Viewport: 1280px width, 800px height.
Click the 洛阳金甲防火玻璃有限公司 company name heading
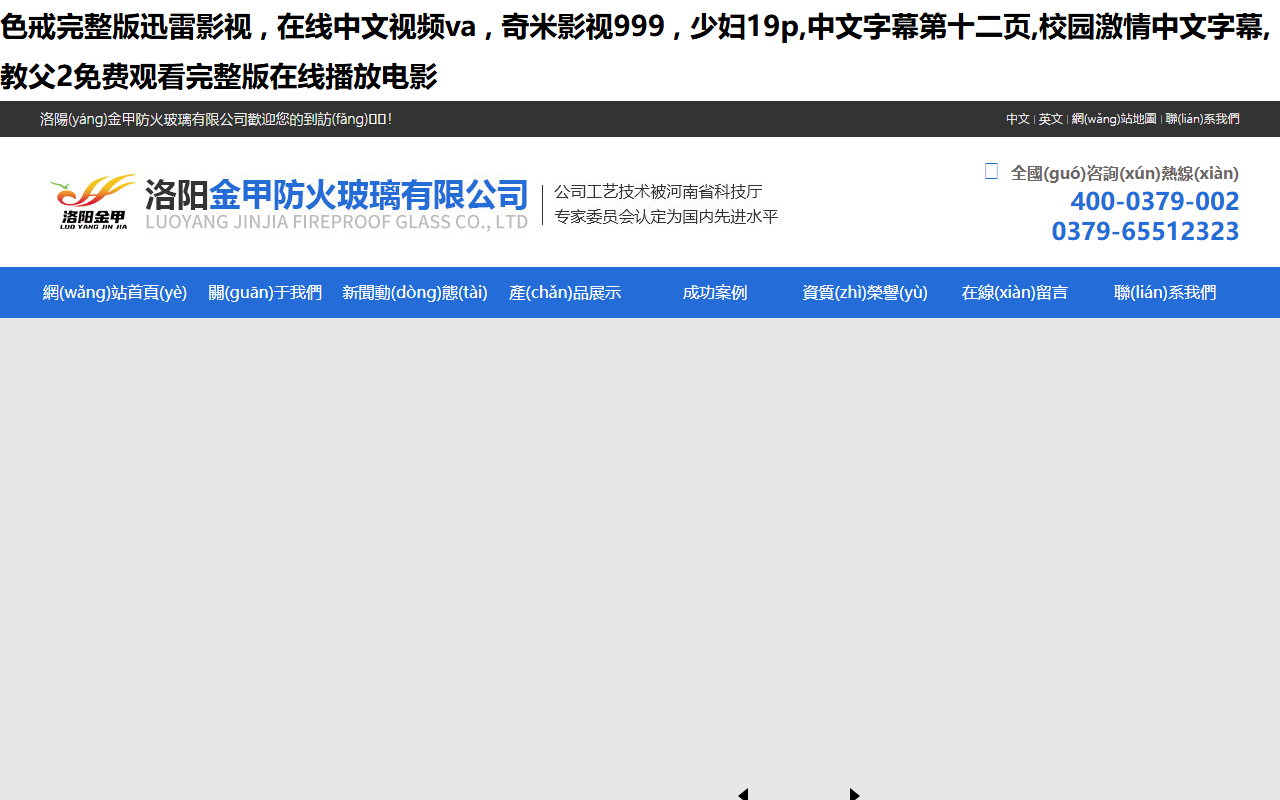336,194
